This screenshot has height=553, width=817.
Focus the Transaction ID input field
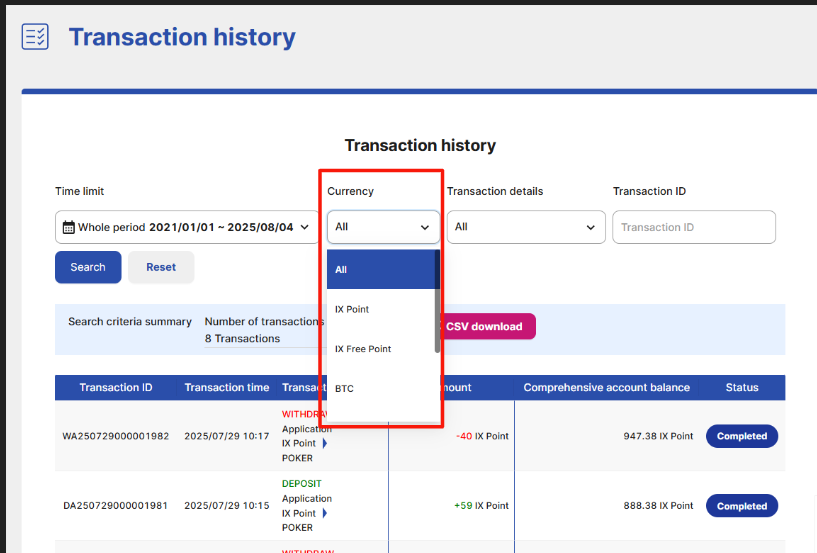click(694, 227)
